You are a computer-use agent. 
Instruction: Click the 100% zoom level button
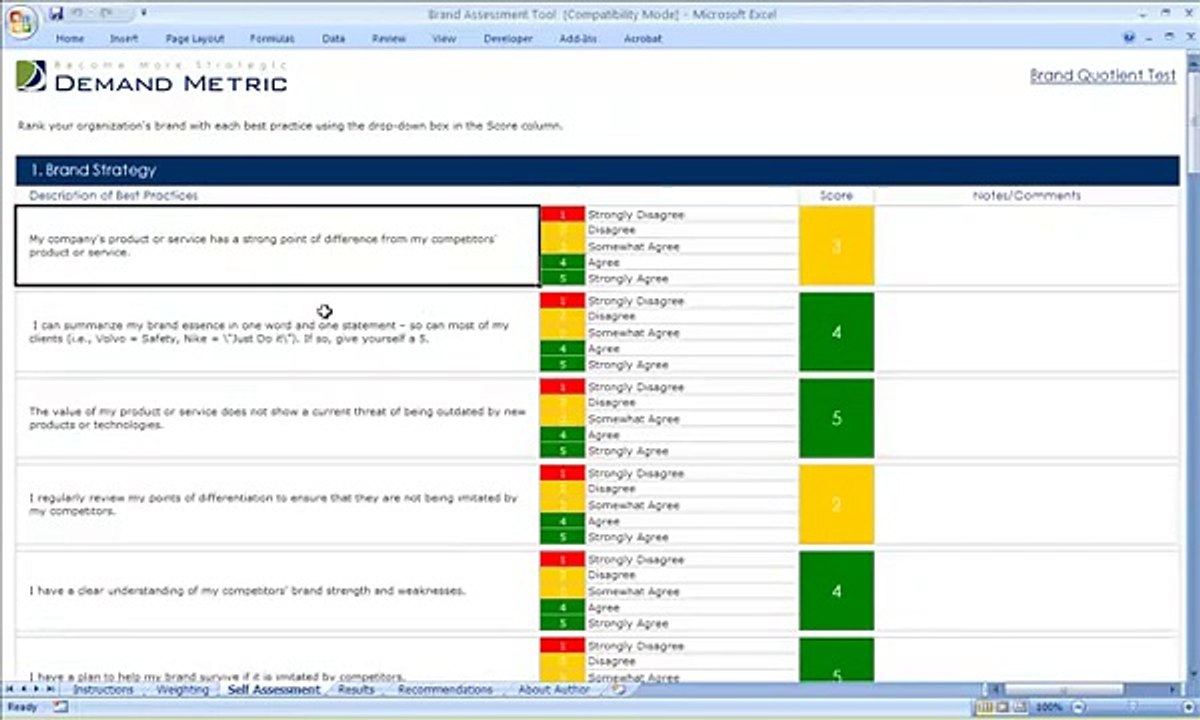pos(1049,707)
